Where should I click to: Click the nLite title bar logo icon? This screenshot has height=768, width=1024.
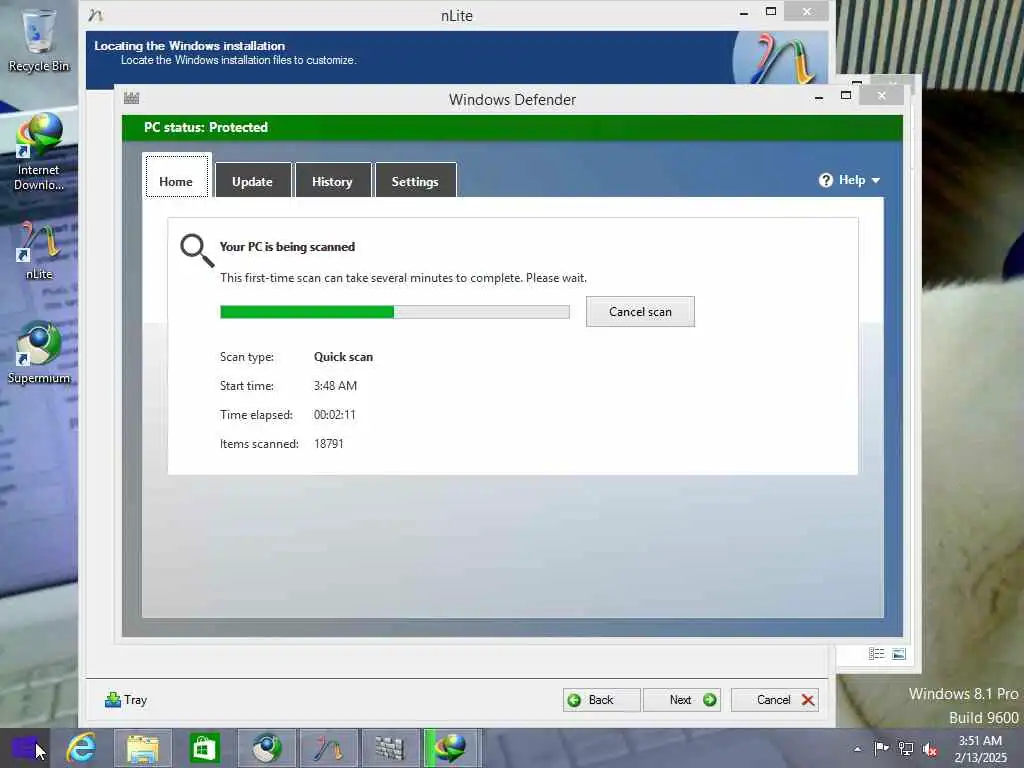point(96,14)
